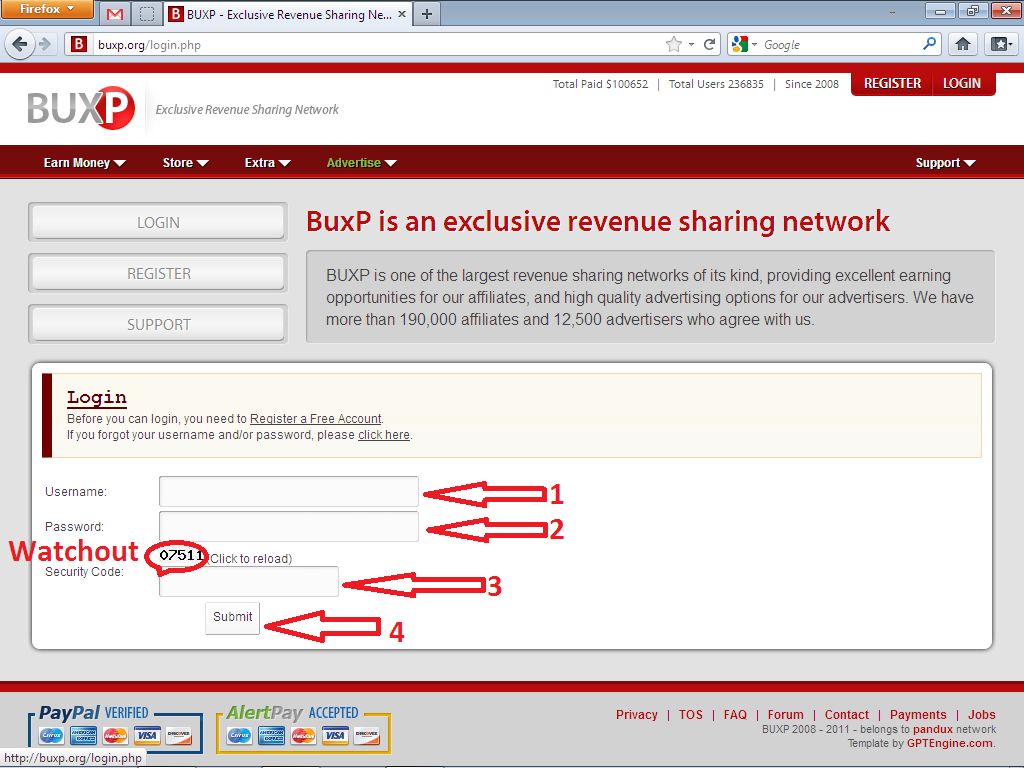Click the top red LOGIN button
Screen dimensions: 1024x768
click(x=962, y=84)
